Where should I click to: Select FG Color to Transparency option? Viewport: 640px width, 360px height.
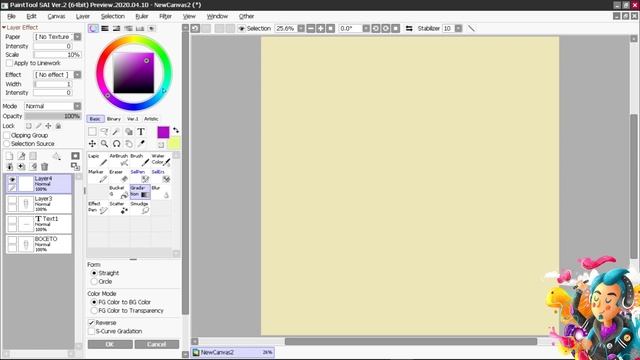click(x=94, y=311)
